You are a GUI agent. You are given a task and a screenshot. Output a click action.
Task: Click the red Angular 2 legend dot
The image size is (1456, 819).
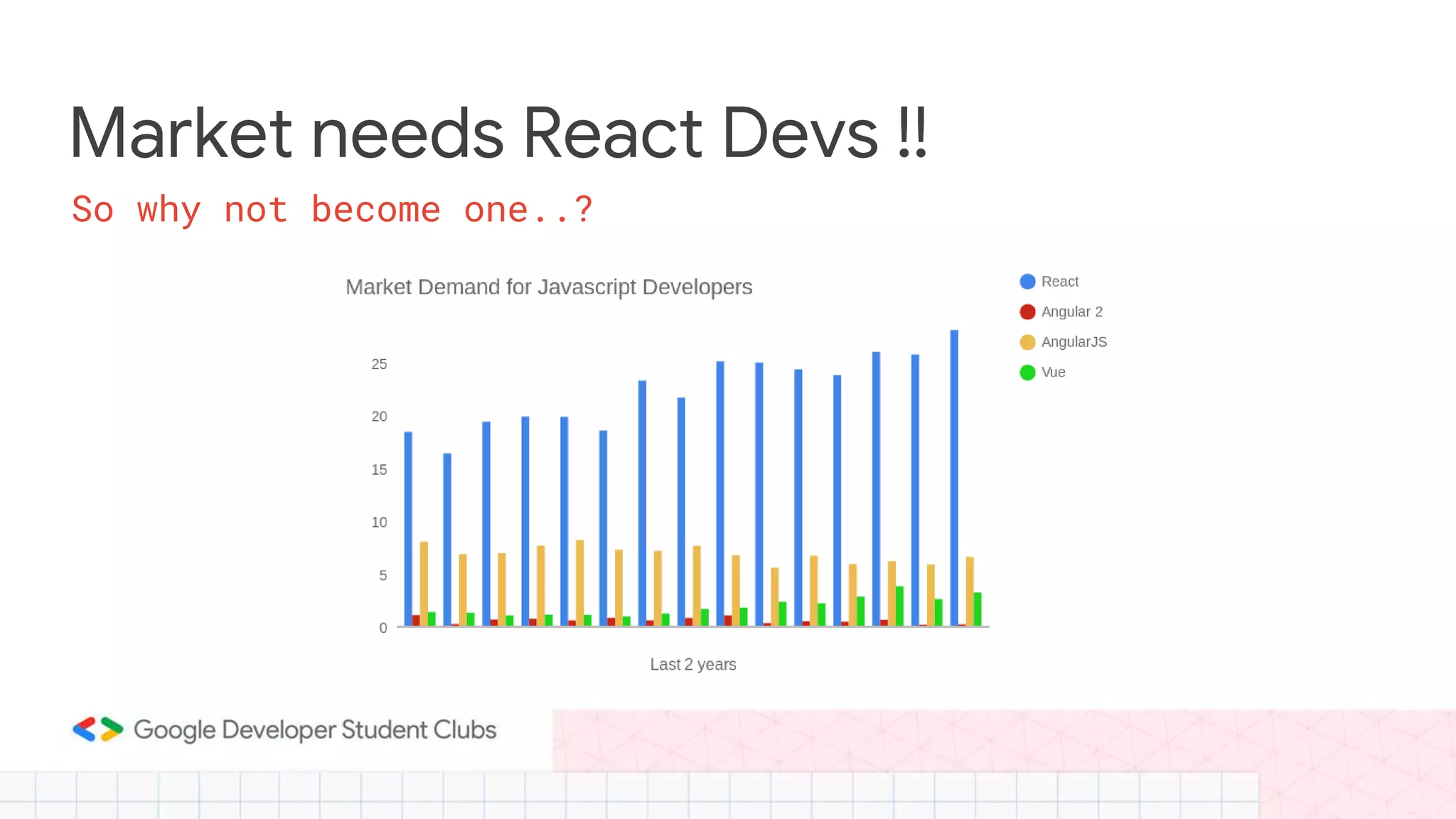point(1027,312)
